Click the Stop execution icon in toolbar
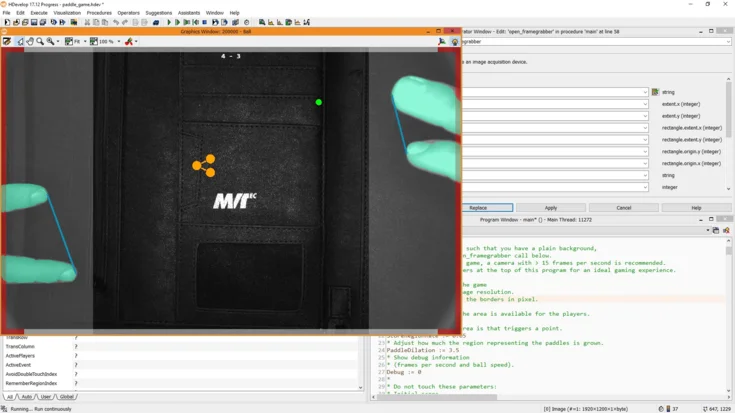 click(205, 22)
